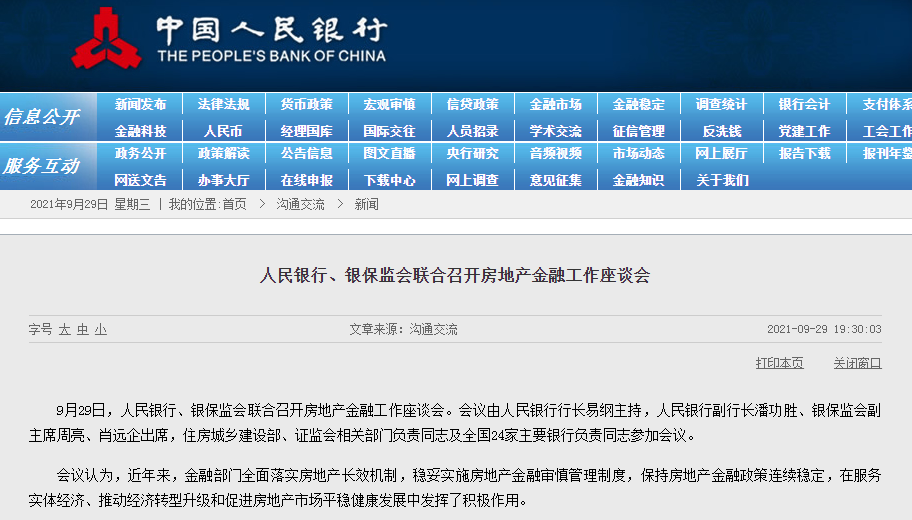
Task: Click the People's Bank of China red logo
Action: click(x=106, y=38)
